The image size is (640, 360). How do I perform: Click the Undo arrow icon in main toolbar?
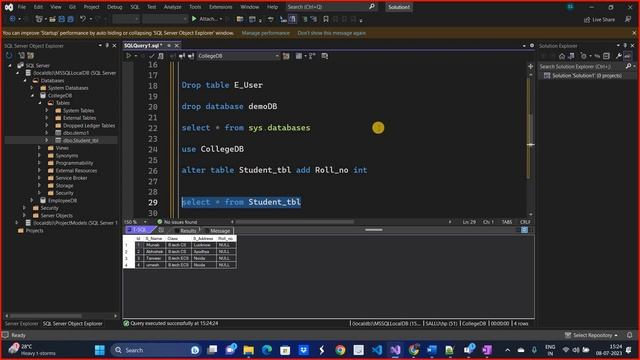tap(83, 19)
